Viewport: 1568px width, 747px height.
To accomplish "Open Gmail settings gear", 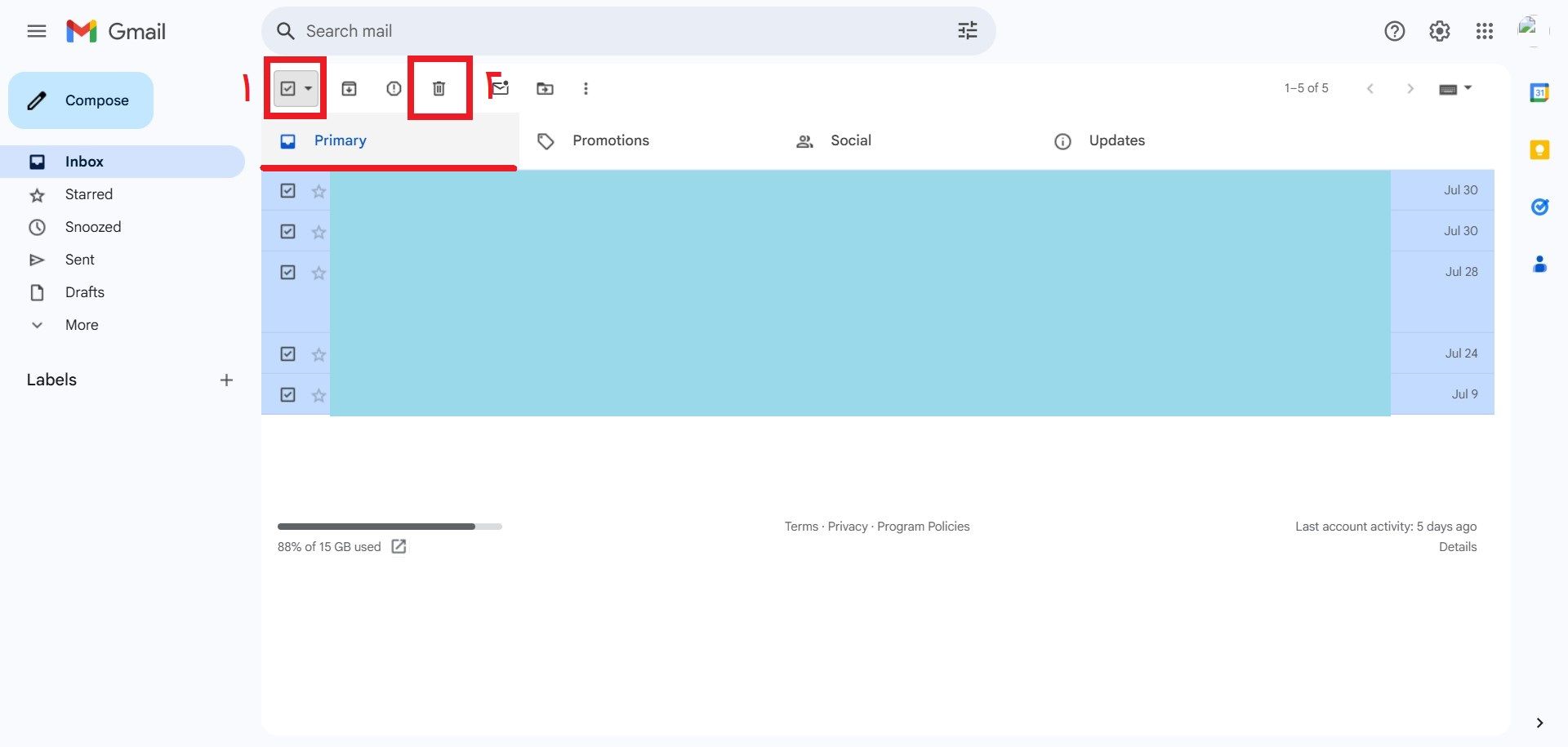I will click(1439, 31).
